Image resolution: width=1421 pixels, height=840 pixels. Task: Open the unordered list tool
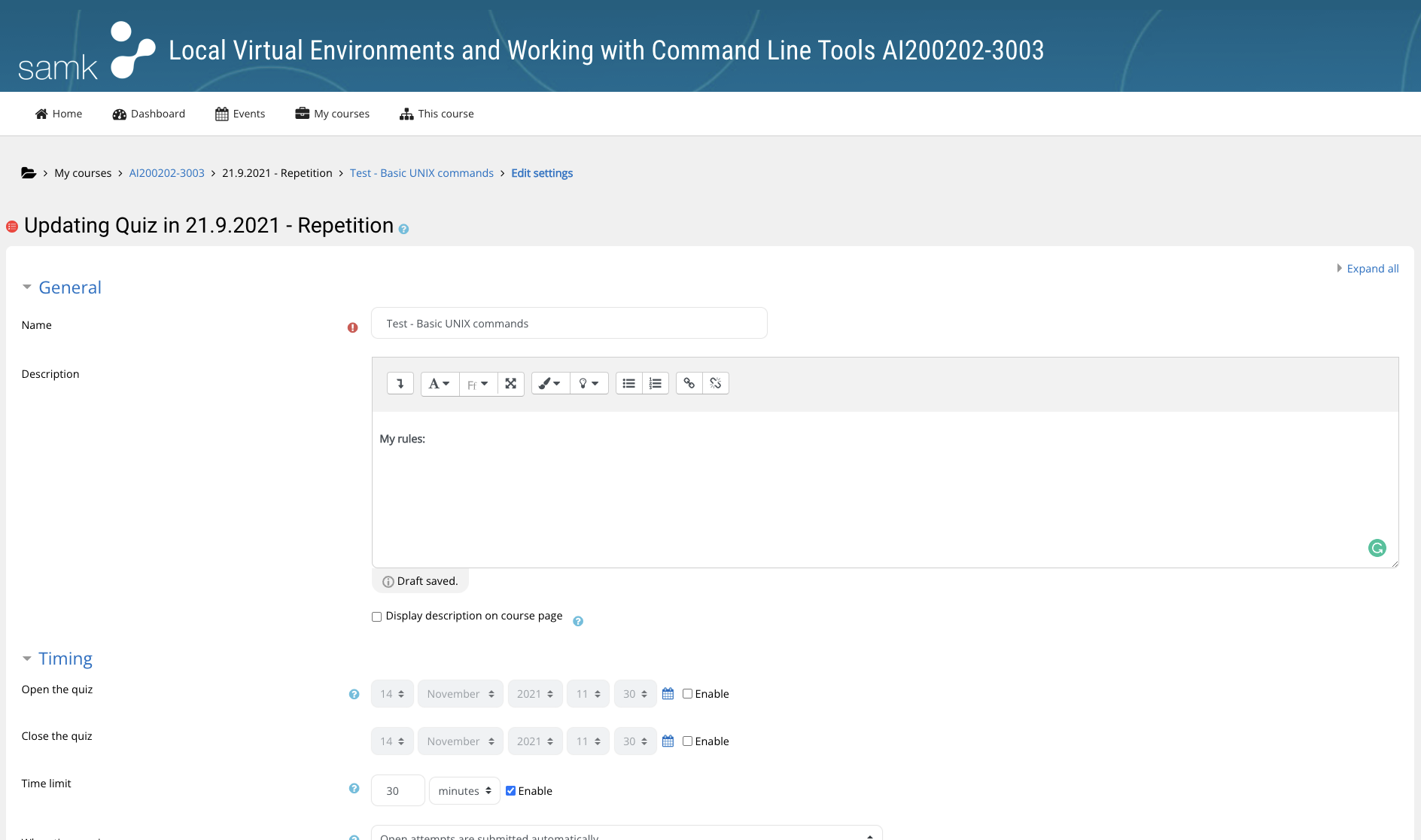pyautogui.click(x=628, y=383)
